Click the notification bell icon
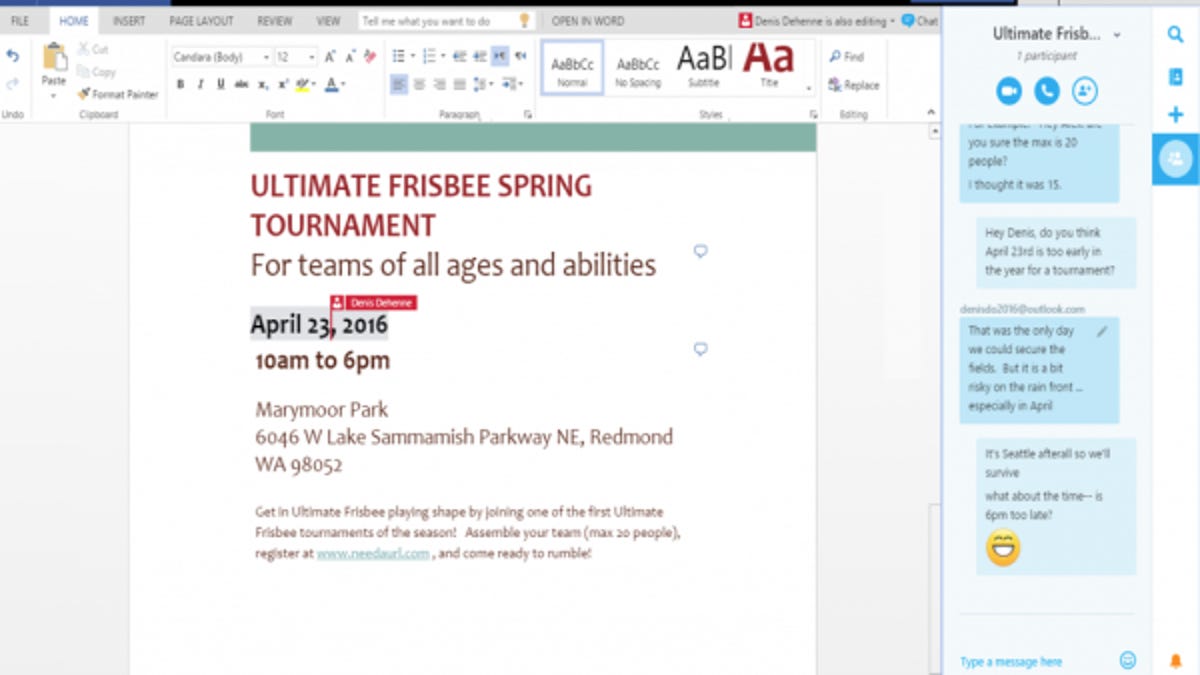Viewport: 1200px width, 675px height. coord(1175,660)
